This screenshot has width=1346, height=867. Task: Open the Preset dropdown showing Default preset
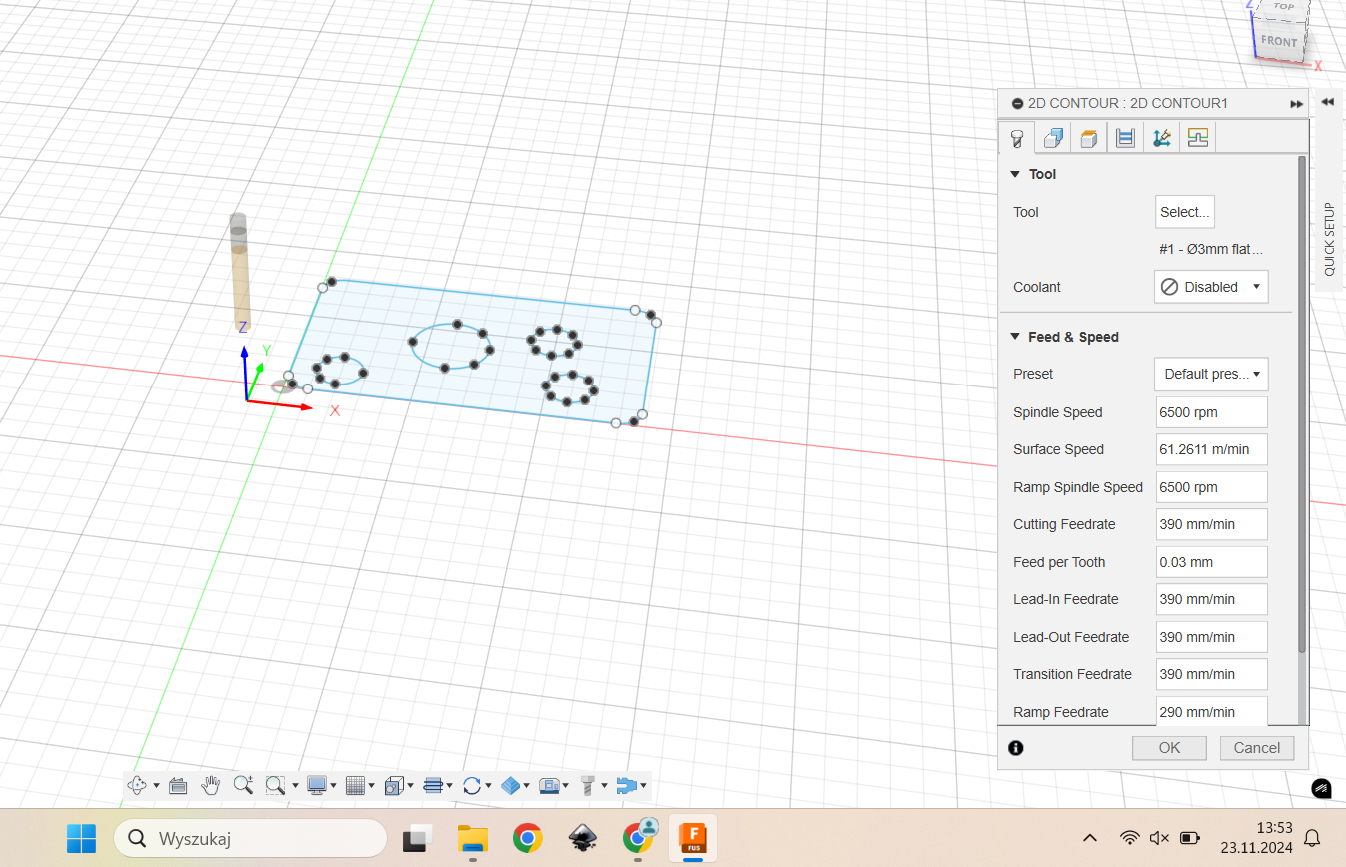tap(1211, 374)
